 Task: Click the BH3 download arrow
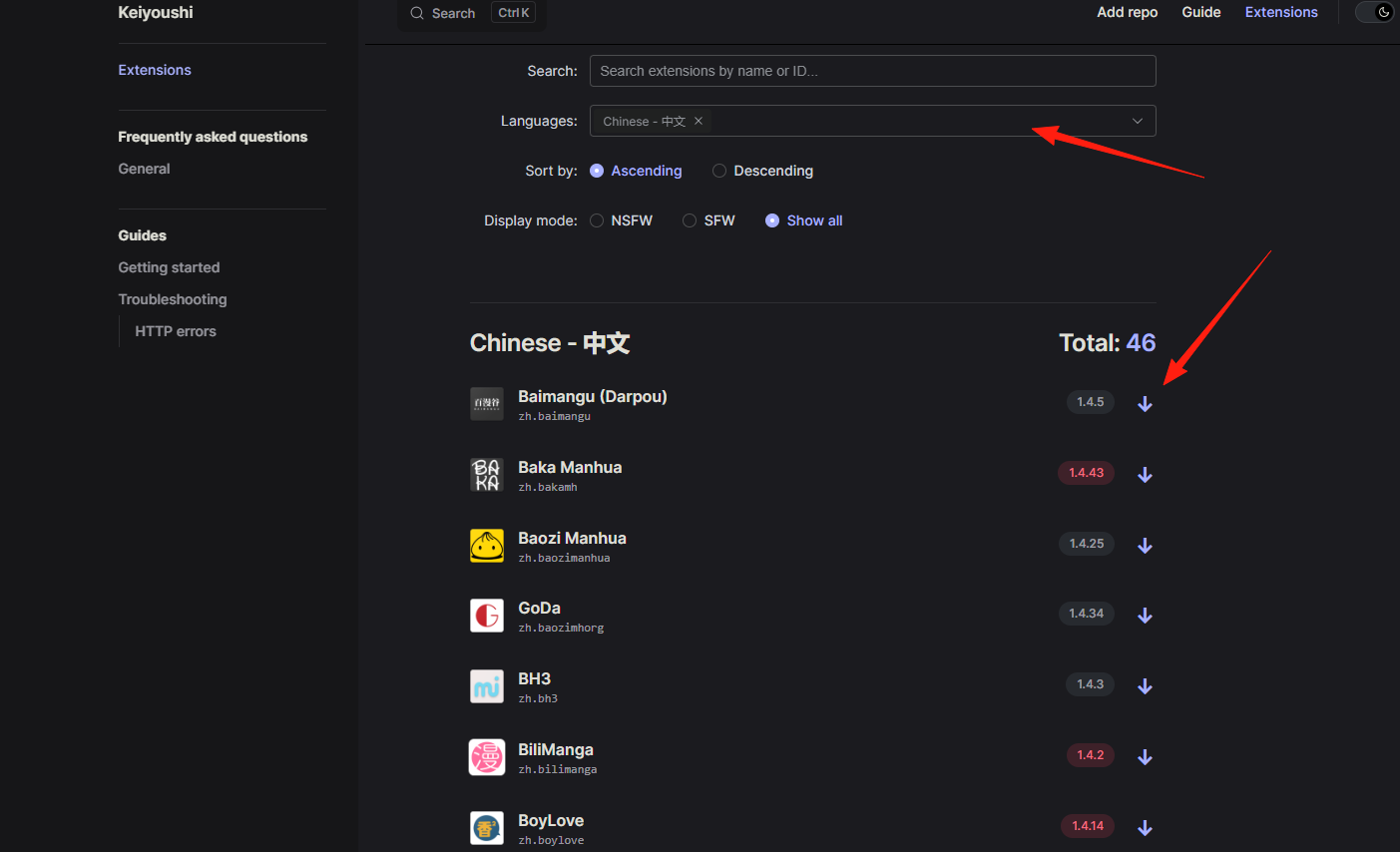(x=1145, y=686)
